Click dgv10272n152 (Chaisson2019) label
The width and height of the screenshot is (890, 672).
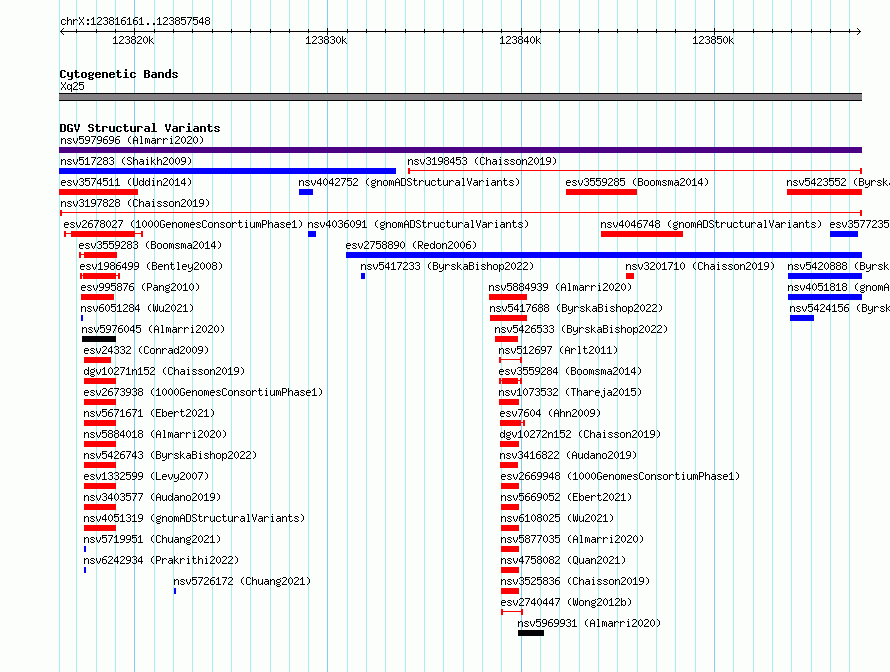pyautogui.click(x=580, y=434)
